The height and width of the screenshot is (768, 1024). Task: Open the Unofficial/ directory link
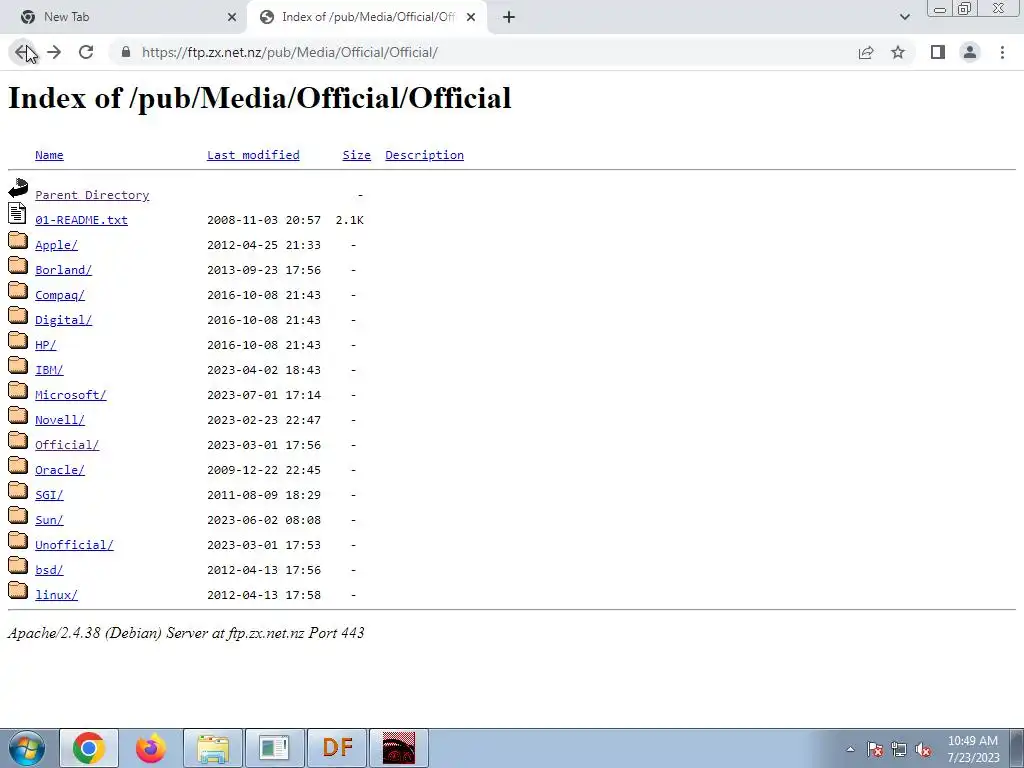pos(74,545)
